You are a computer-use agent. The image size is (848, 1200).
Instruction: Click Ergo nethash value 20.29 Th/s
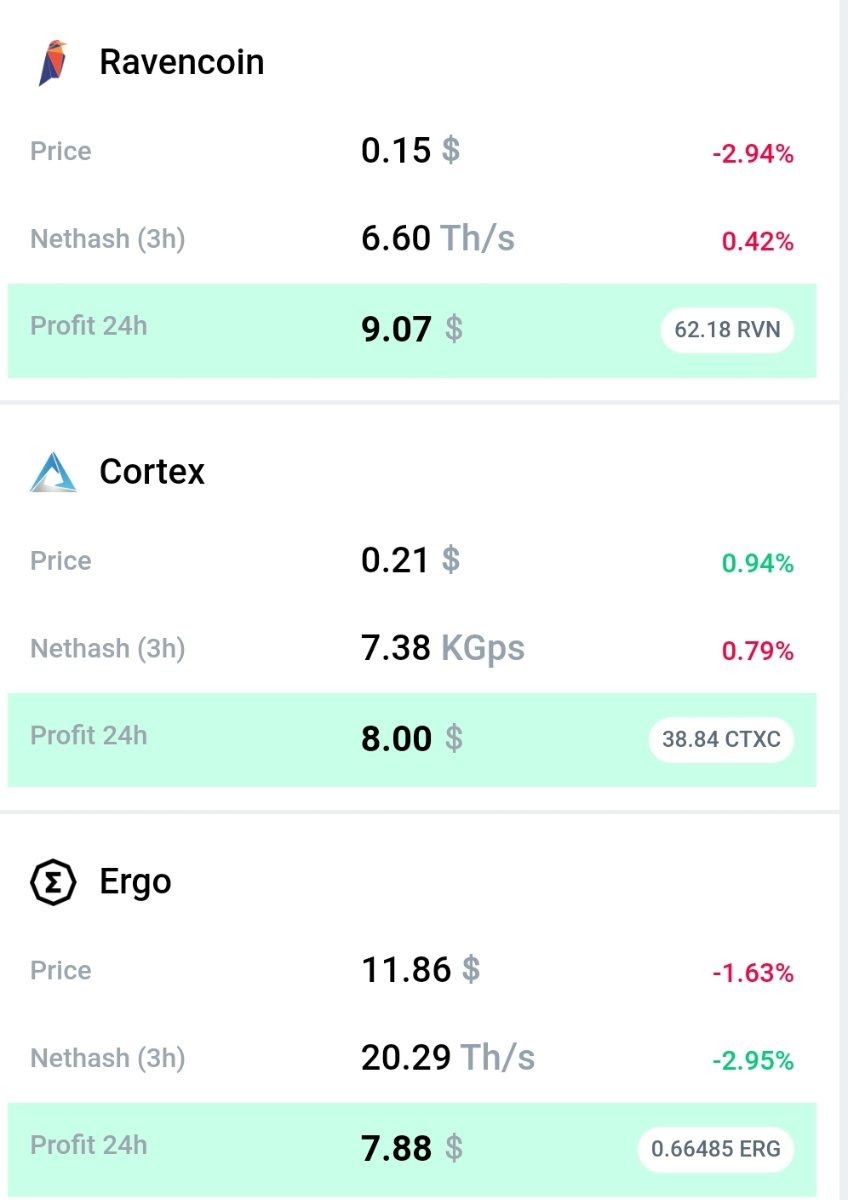[x=448, y=1058]
